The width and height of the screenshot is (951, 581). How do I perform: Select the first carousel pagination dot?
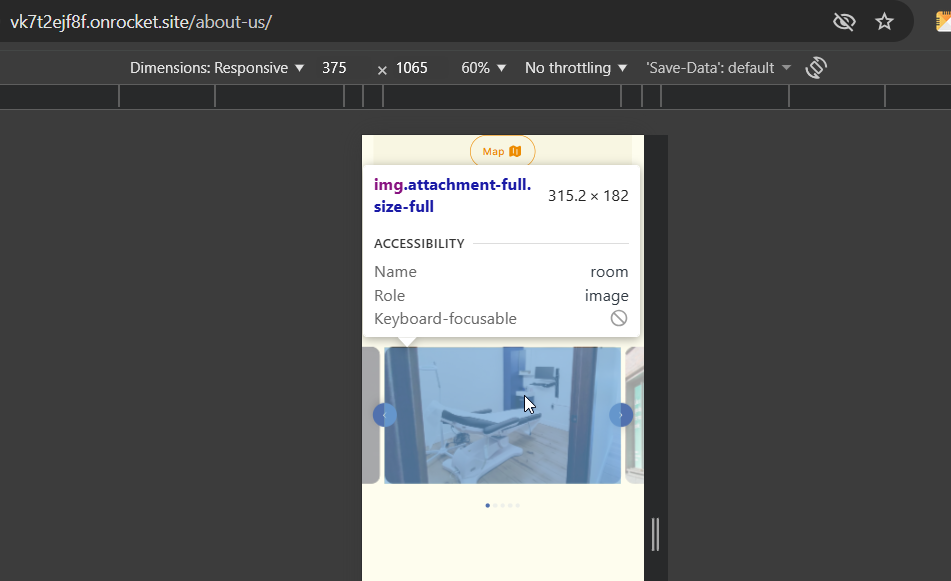(x=488, y=505)
